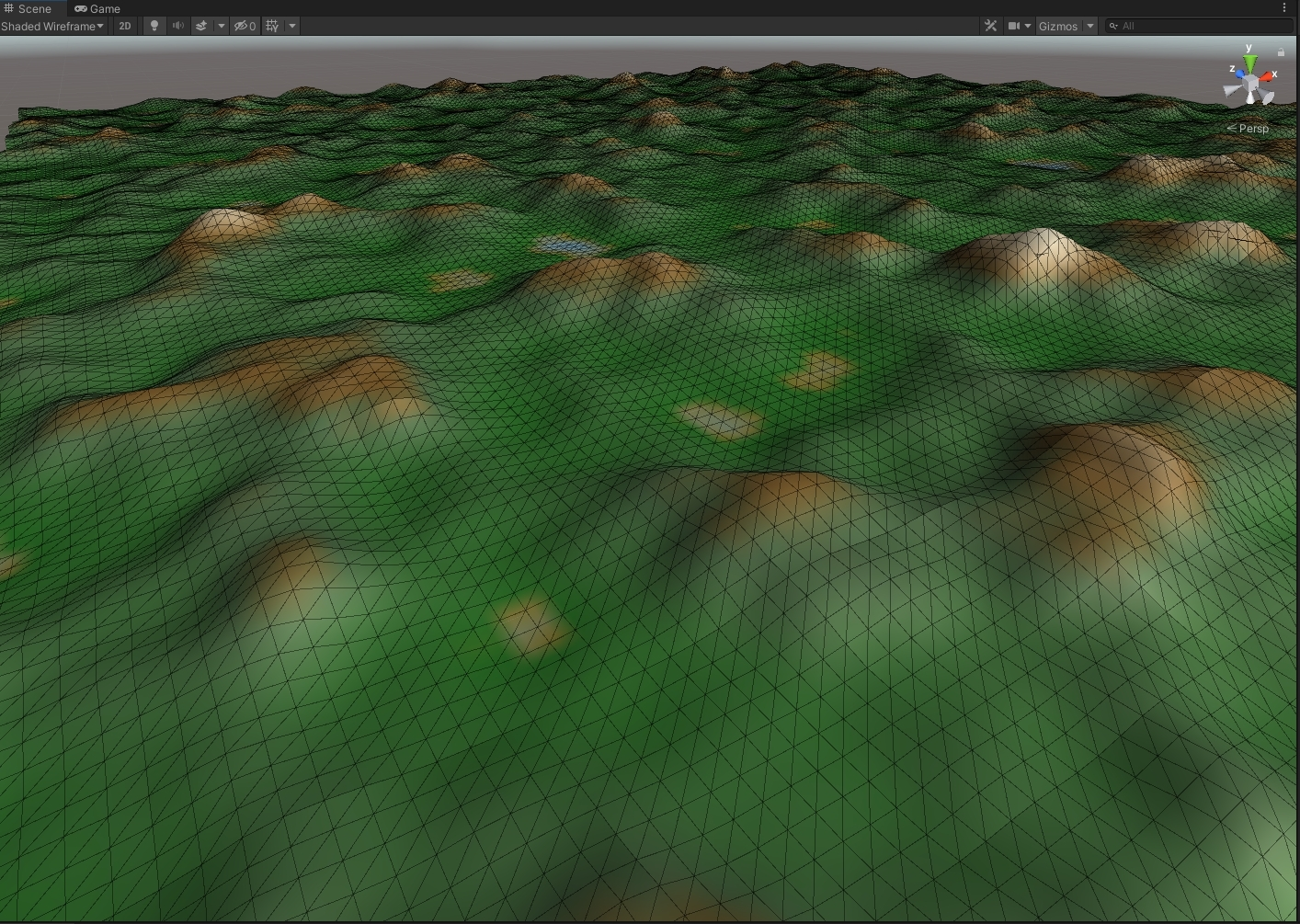The height and width of the screenshot is (924, 1300).
Task: Expand the effects toggle dropdown arrow
Action: coord(222,26)
